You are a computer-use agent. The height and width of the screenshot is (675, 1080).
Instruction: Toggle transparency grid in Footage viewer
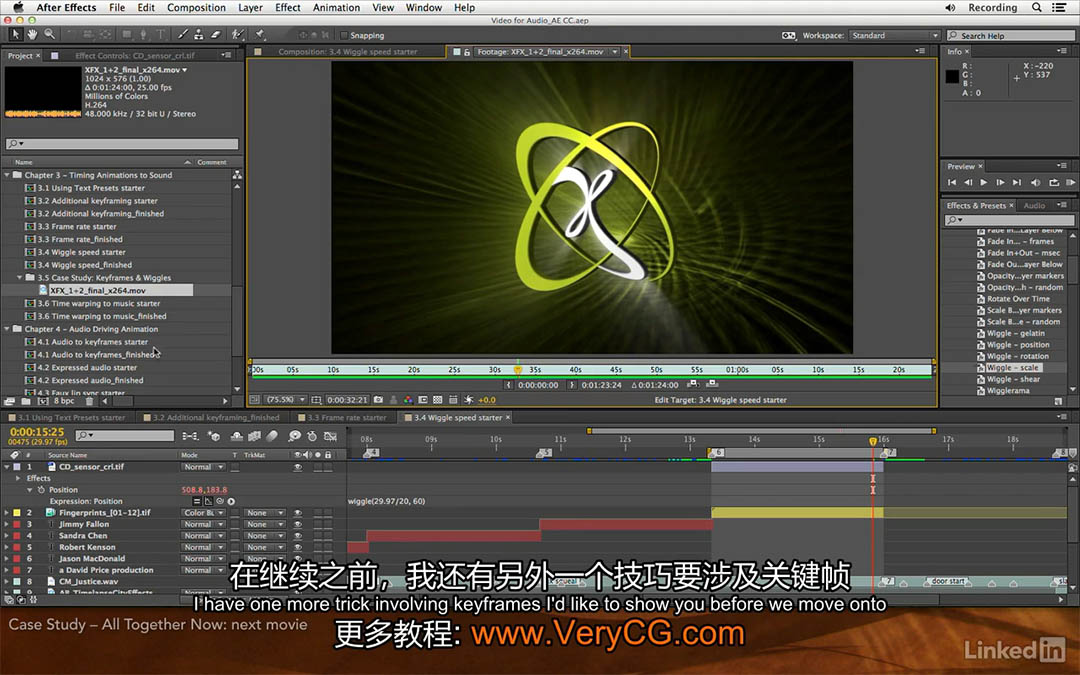point(437,399)
